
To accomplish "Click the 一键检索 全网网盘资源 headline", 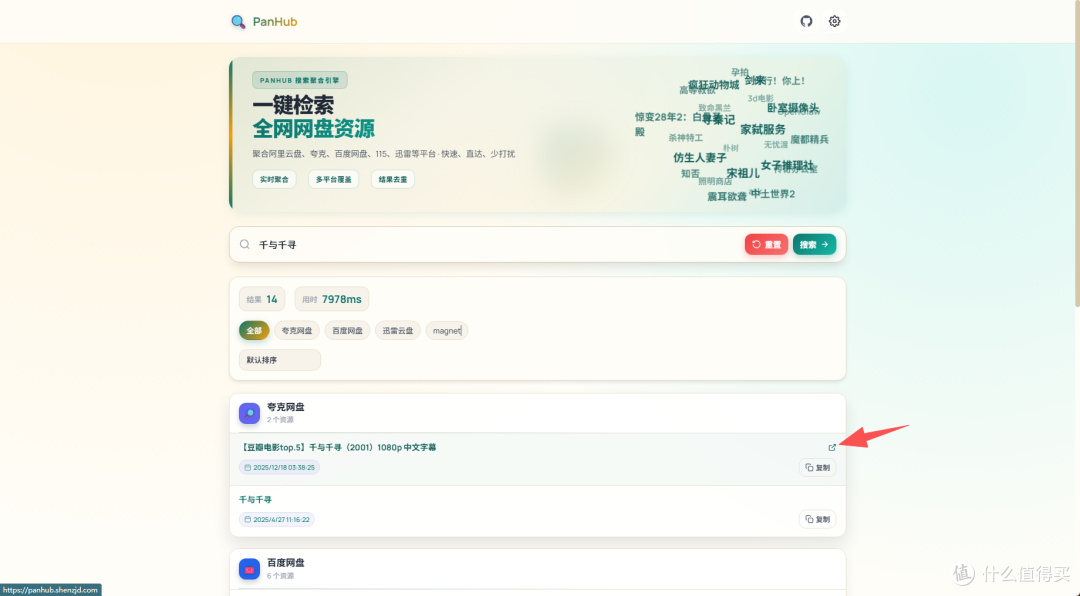I will click(x=313, y=116).
